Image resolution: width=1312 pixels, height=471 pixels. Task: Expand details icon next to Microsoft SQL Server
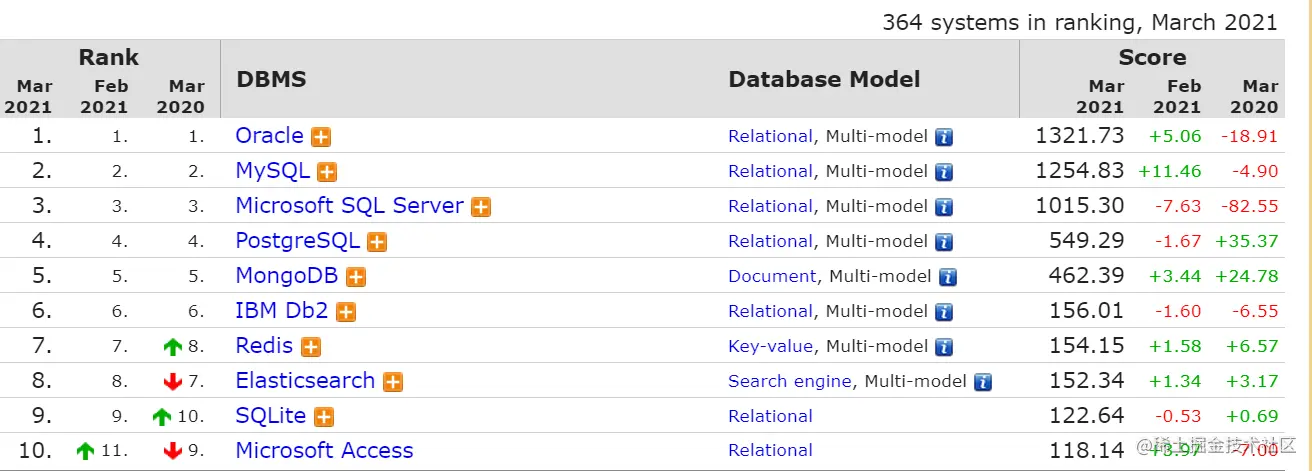click(481, 207)
